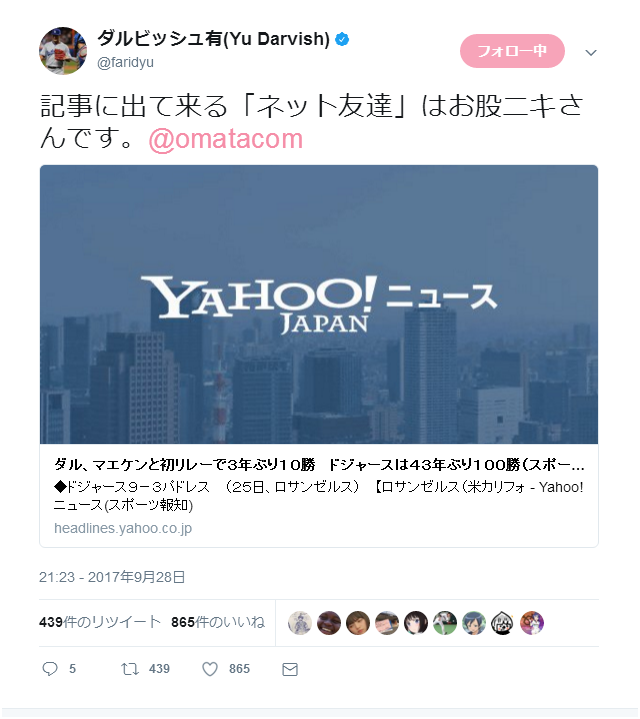Image resolution: width=640 pixels, height=719 pixels.
Task: Click tweet timestamp 21:23 - 2017年9月28日
Action: coord(112,577)
